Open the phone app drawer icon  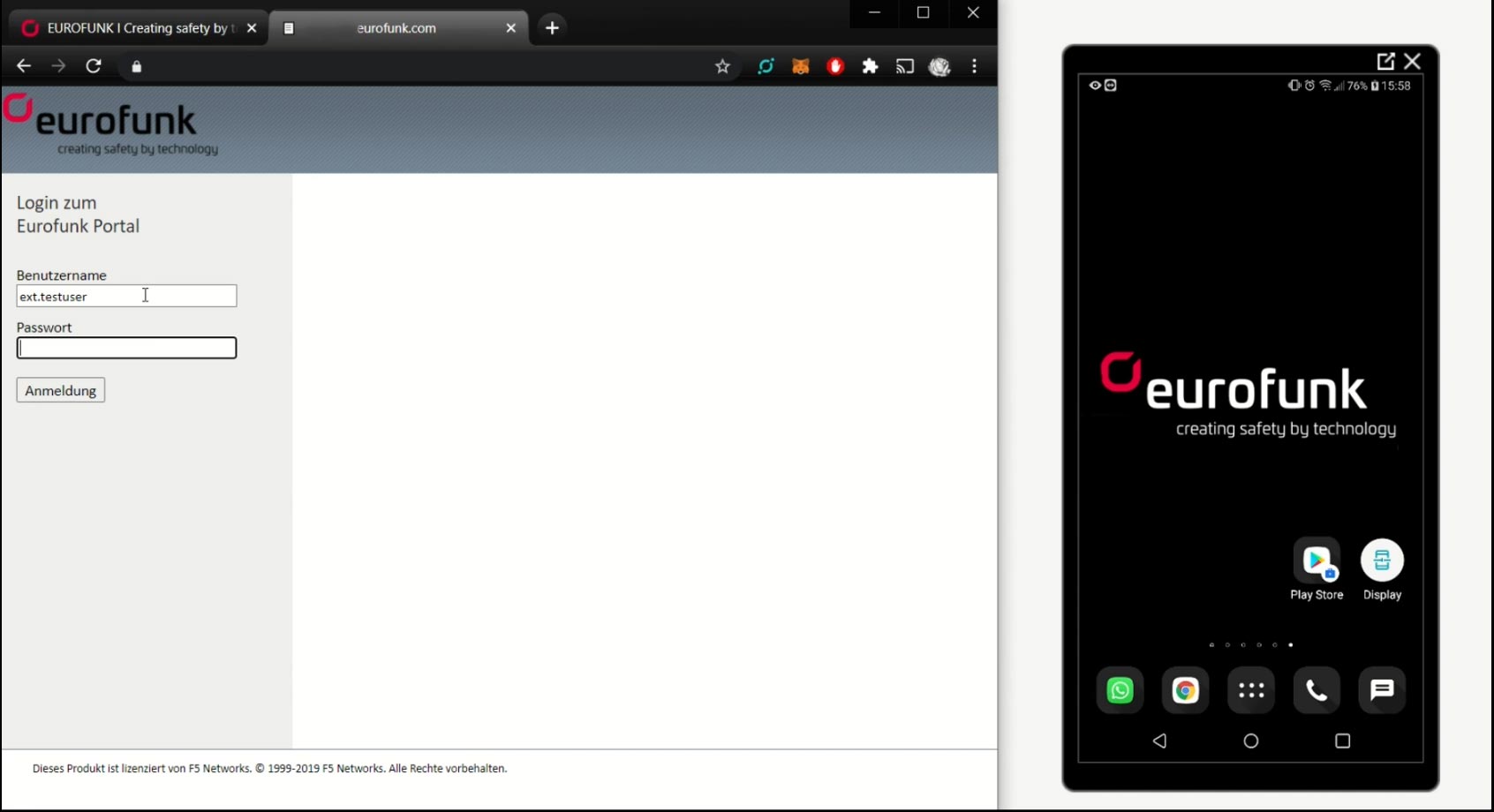[1251, 690]
